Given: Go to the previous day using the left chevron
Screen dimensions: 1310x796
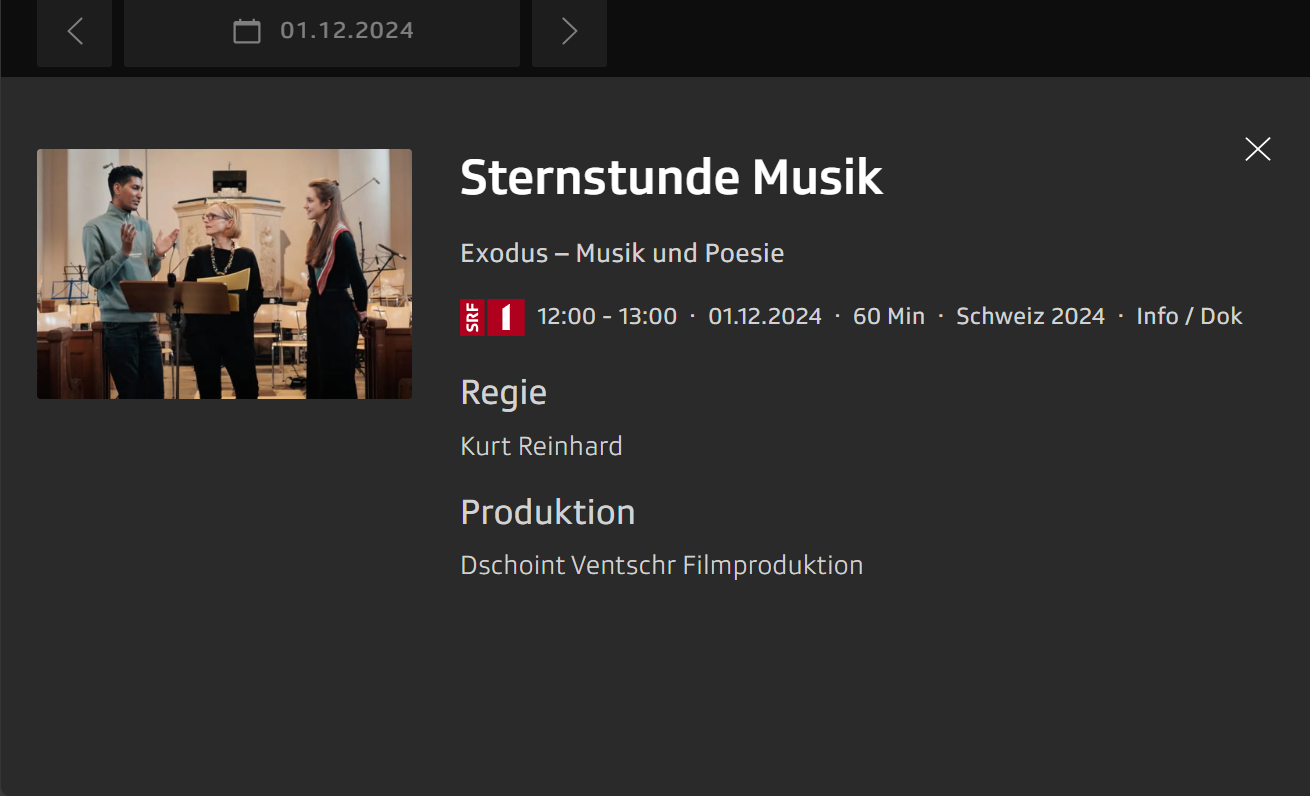Looking at the screenshot, I should pos(74,31).
